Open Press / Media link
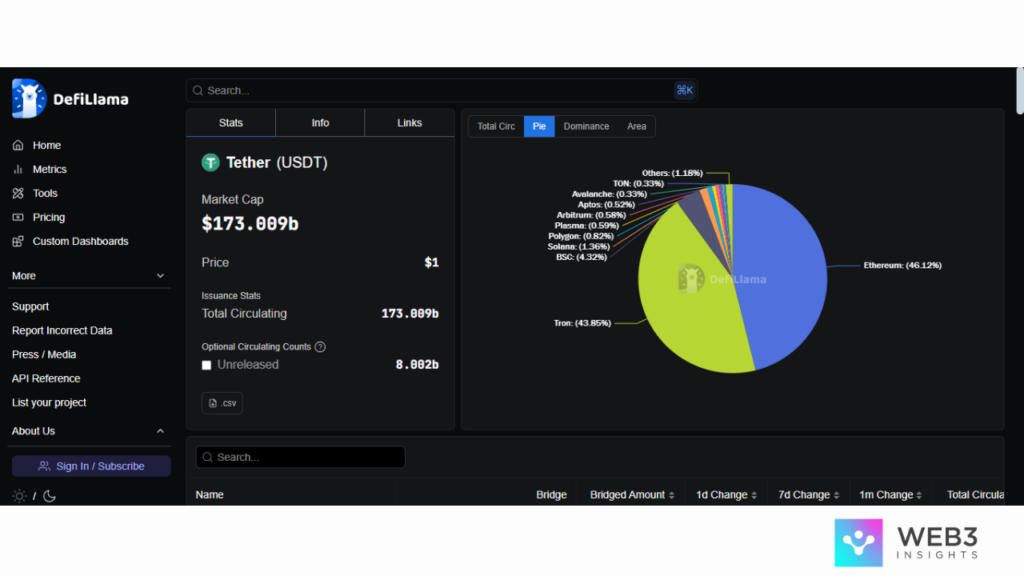The width and height of the screenshot is (1024, 576). 44,355
